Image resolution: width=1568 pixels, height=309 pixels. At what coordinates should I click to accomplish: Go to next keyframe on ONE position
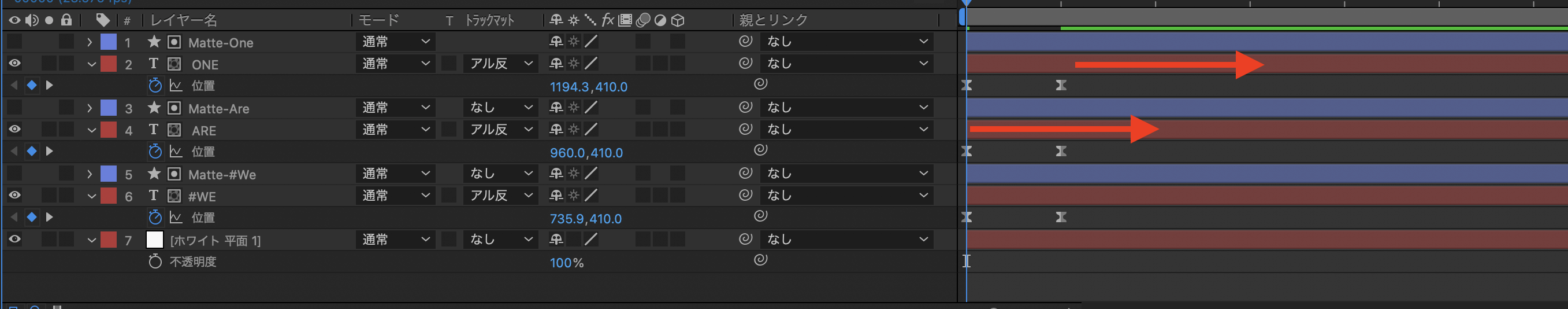pyautogui.click(x=50, y=85)
